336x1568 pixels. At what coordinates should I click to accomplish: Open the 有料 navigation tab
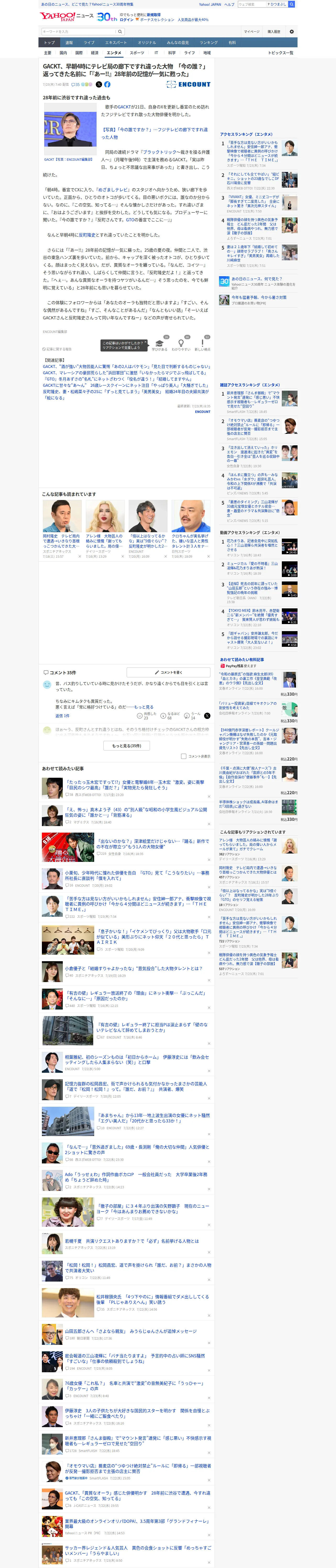(x=232, y=43)
